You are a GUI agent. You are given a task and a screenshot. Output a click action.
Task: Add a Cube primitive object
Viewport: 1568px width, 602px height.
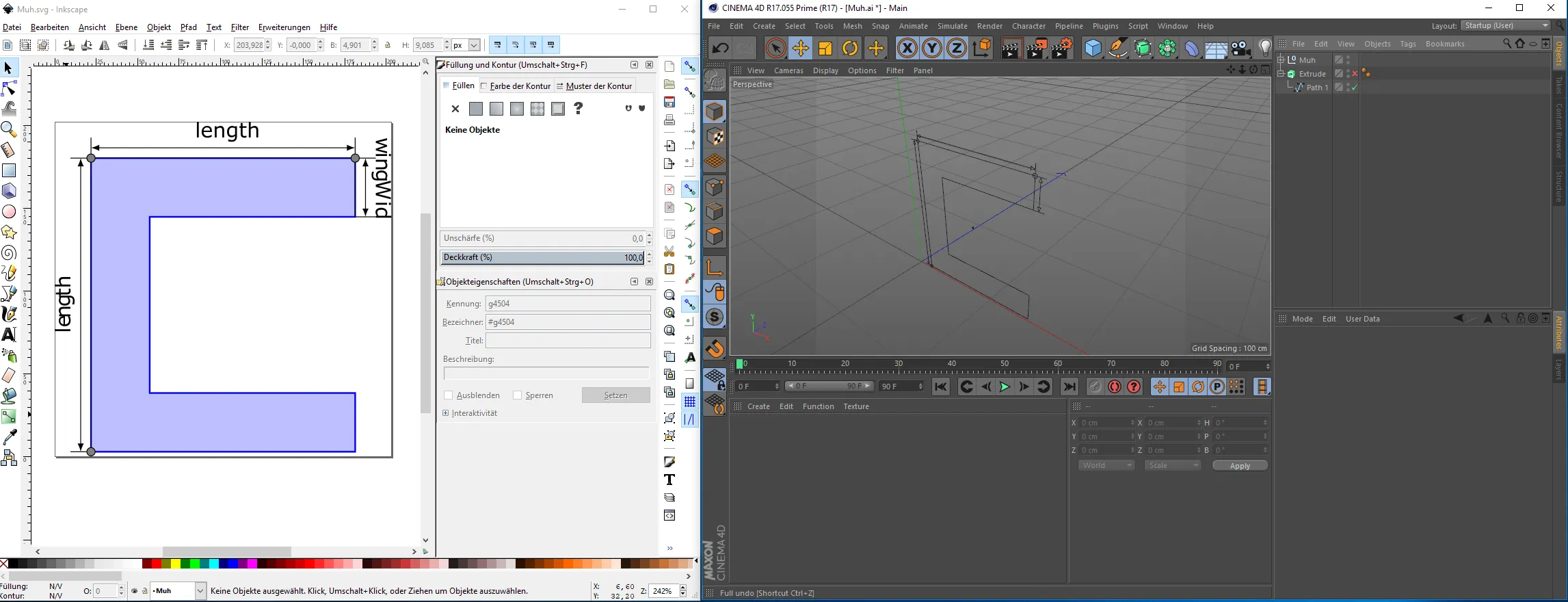click(1093, 49)
